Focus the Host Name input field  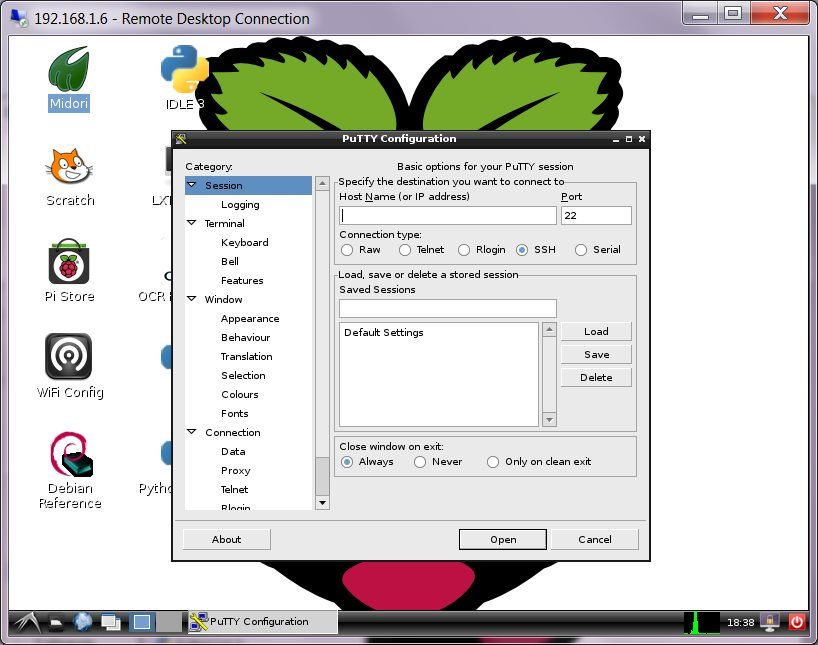click(x=448, y=216)
